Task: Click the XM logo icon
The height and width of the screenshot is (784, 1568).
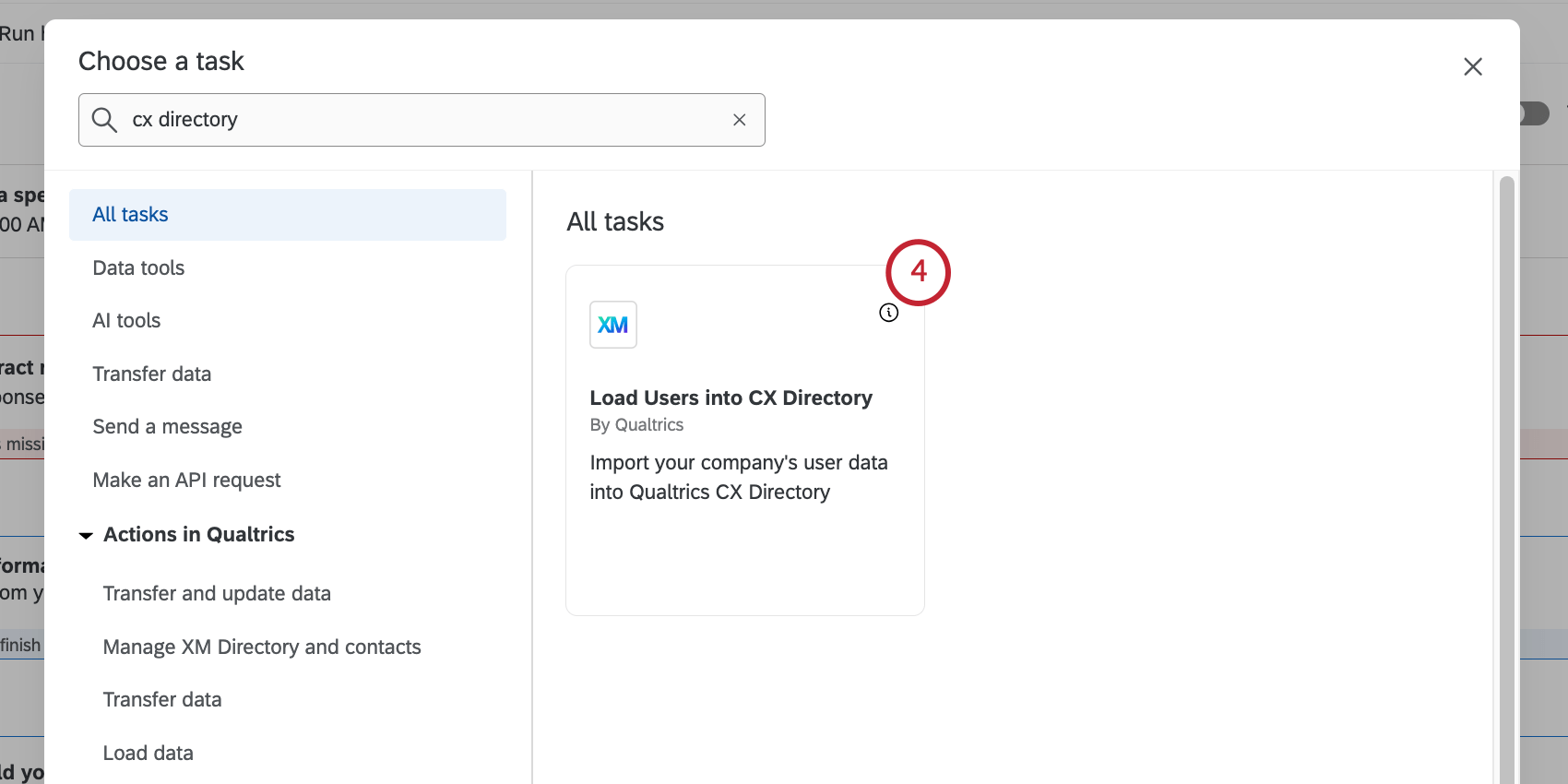Action: point(613,325)
